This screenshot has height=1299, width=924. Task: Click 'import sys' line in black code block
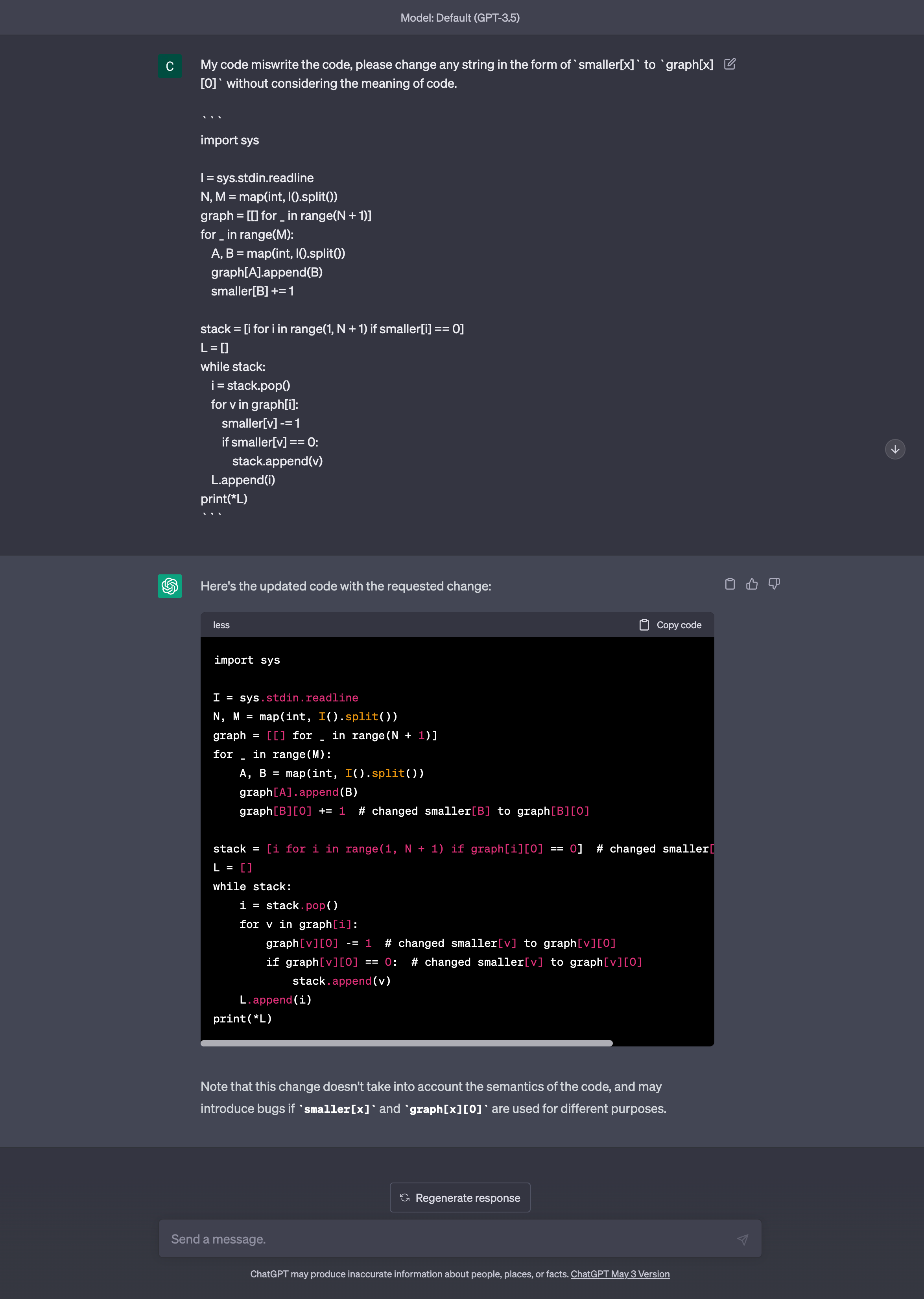[x=246, y=660]
